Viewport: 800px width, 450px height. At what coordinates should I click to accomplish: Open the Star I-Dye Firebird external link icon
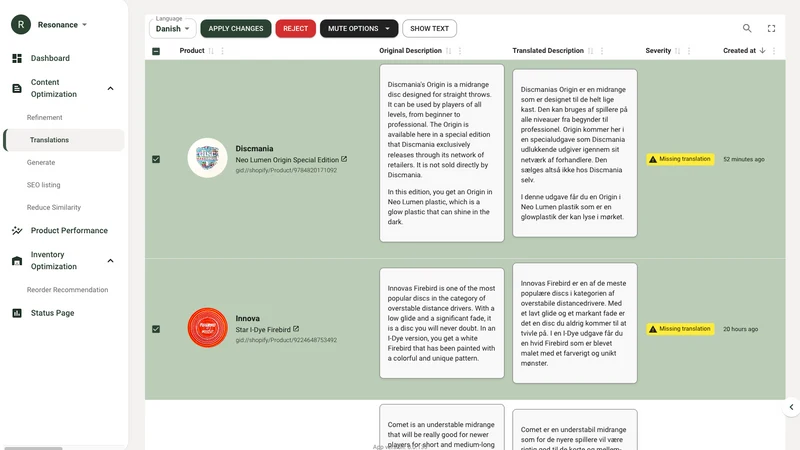tap(296, 329)
